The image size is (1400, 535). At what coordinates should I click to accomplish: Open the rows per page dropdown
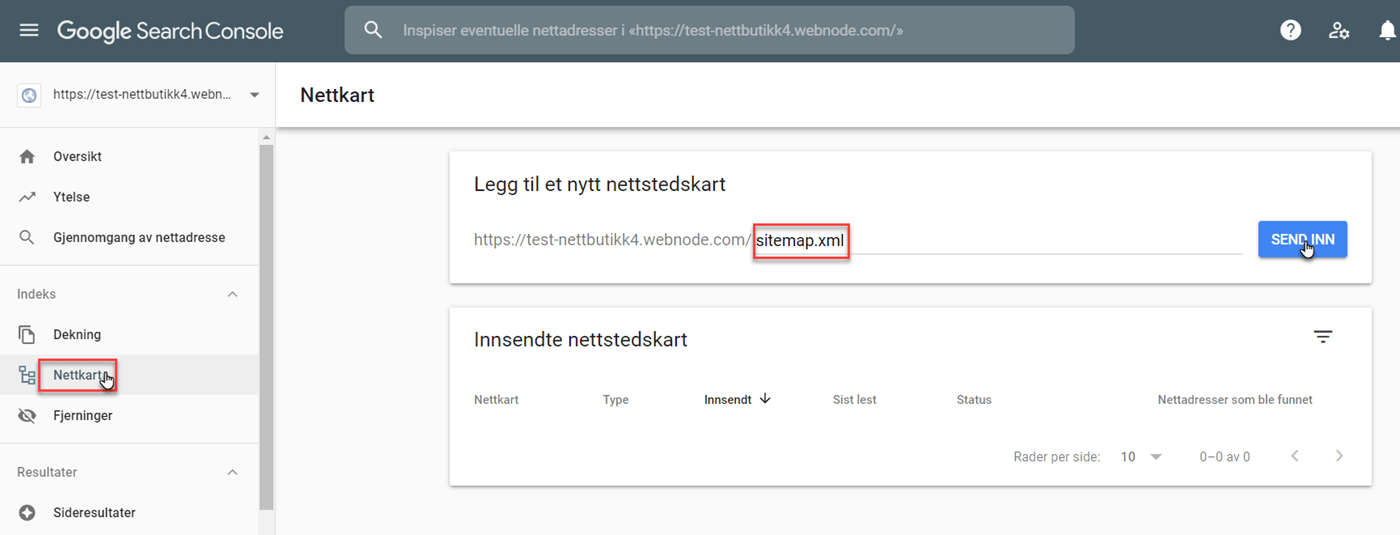point(1141,456)
